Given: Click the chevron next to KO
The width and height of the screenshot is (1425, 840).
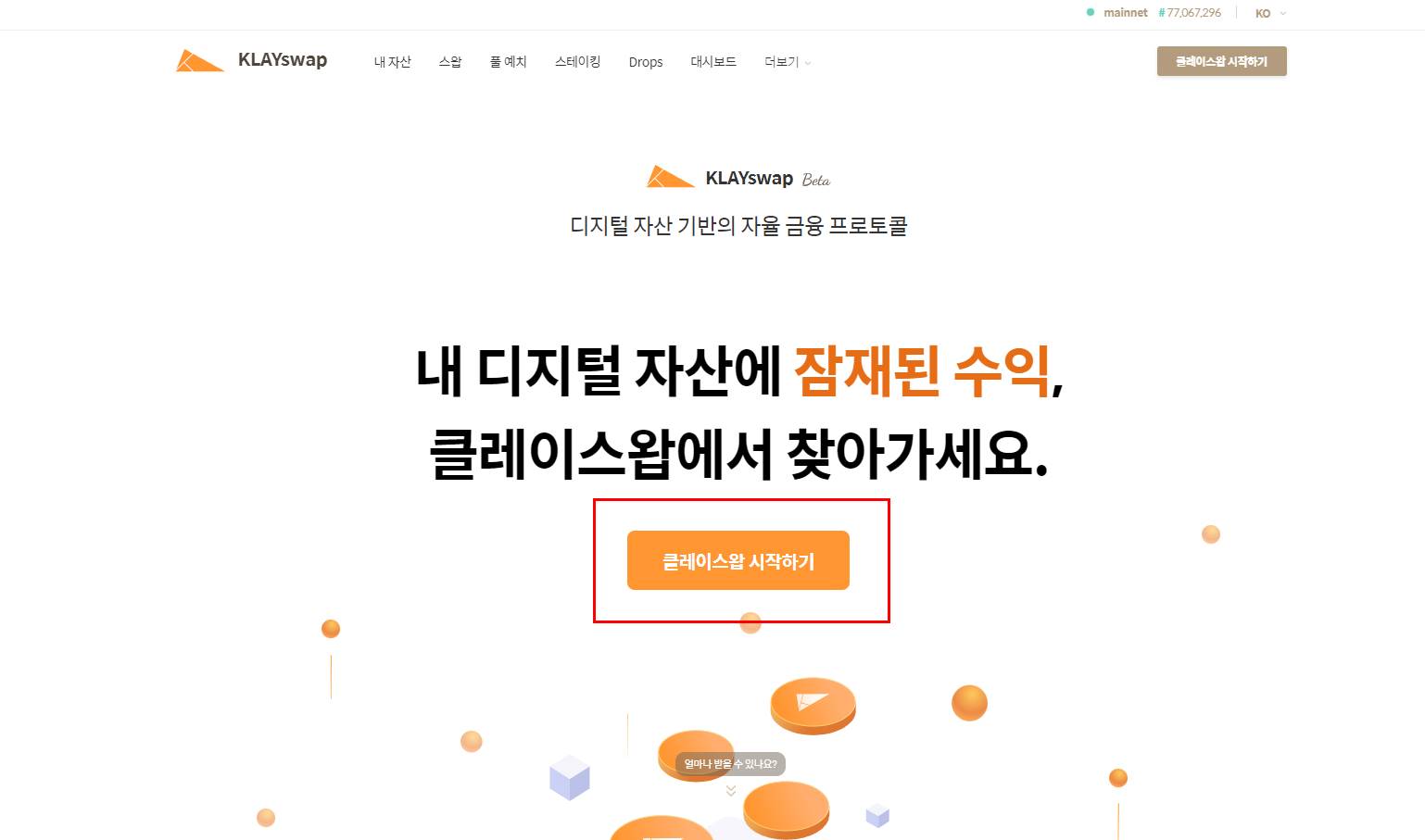Looking at the screenshot, I should pyautogui.click(x=1283, y=13).
